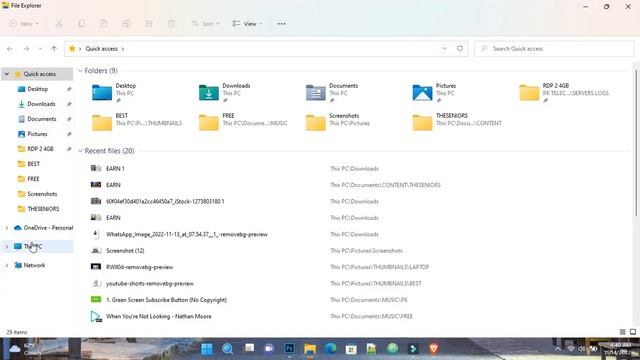Image resolution: width=640 pixels, height=360 pixels.
Task: Open the Sort dropdown
Action: pyautogui.click(x=206, y=24)
